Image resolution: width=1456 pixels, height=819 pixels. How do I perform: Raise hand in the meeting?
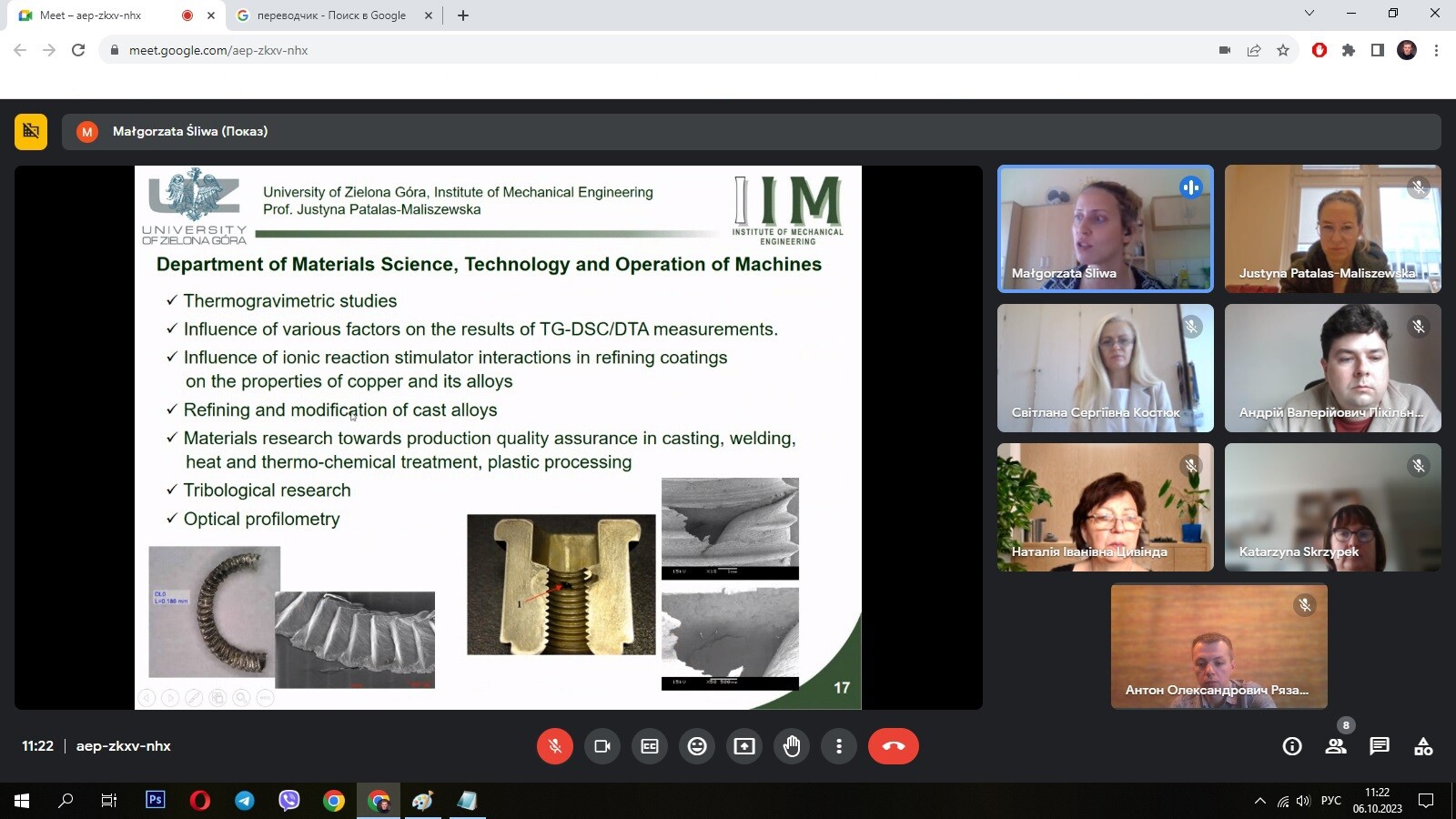point(792,746)
